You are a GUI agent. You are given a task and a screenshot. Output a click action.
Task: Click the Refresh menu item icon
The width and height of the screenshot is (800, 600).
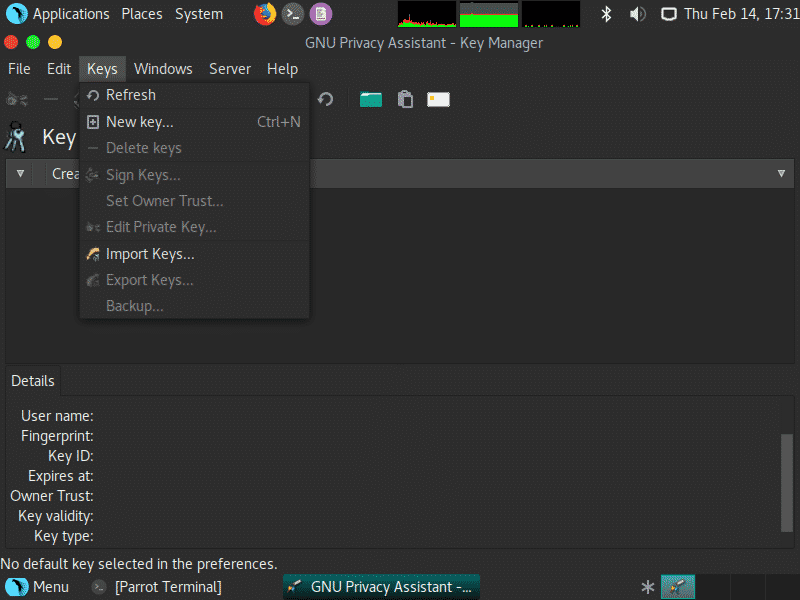93,95
